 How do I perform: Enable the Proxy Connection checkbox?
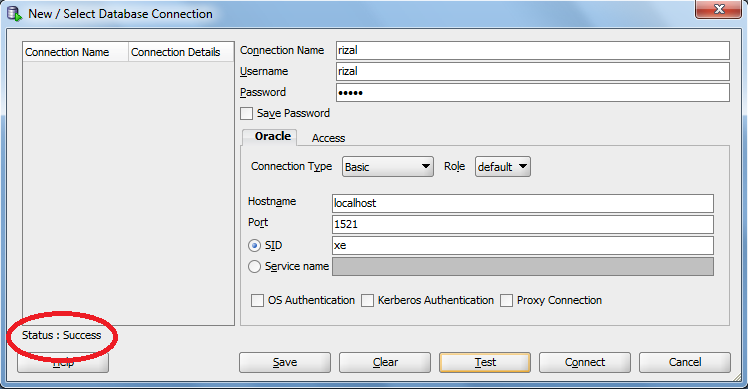pyautogui.click(x=506, y=301)
